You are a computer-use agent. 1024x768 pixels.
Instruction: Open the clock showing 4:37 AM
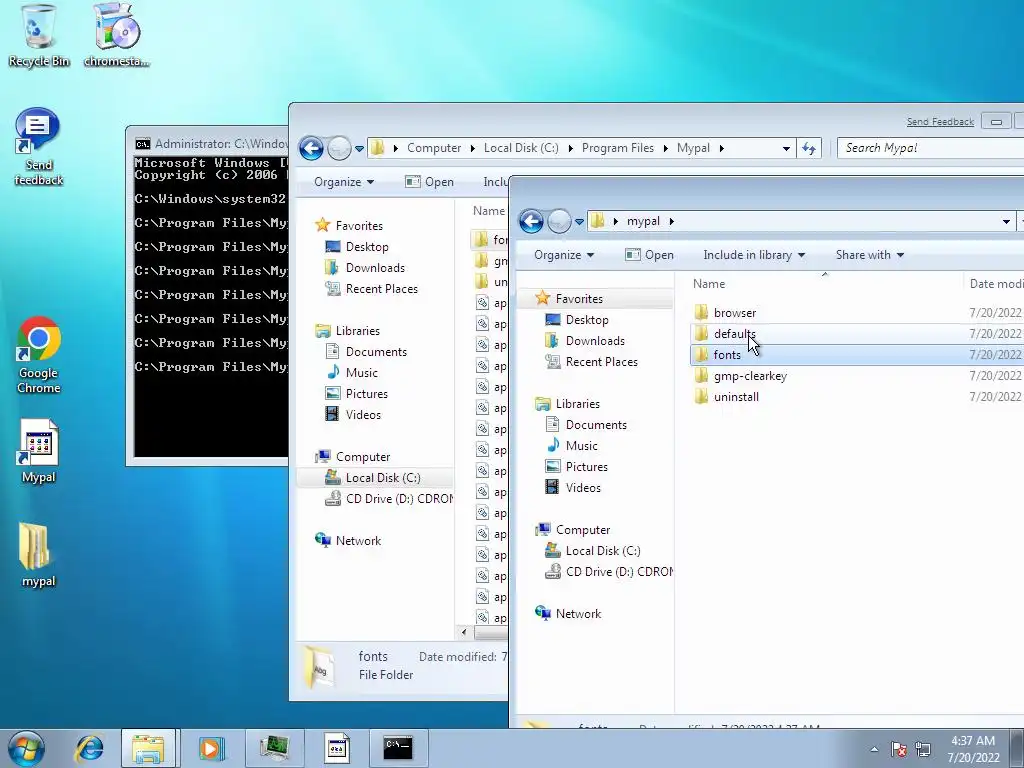[973, 748]
